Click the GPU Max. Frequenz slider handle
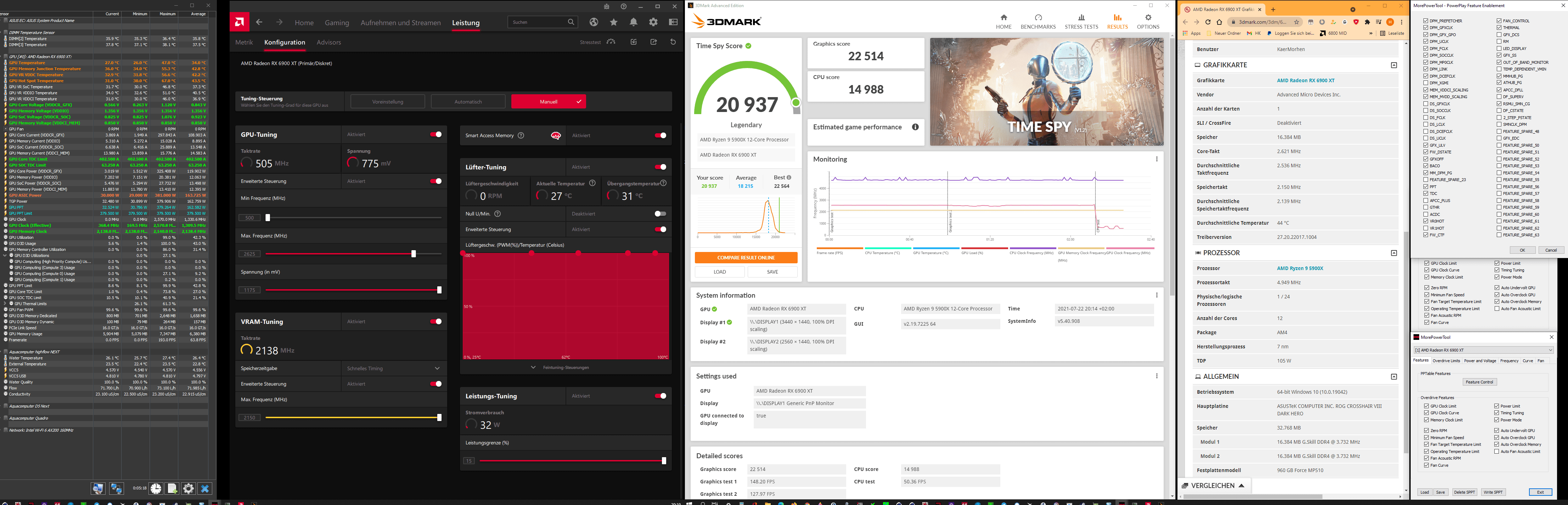The height and width of the screenshot is (505, 1568). tap(413, 254)
